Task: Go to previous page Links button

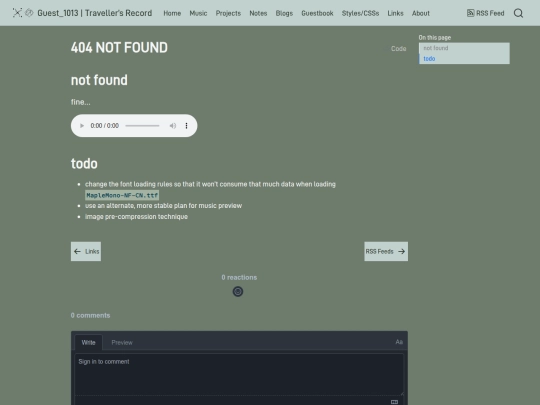Action: point(86,251)
